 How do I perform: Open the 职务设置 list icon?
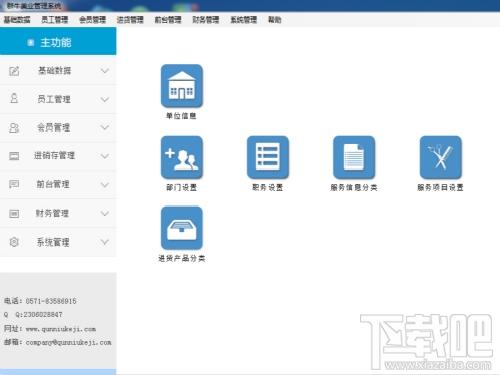(268, 157)
